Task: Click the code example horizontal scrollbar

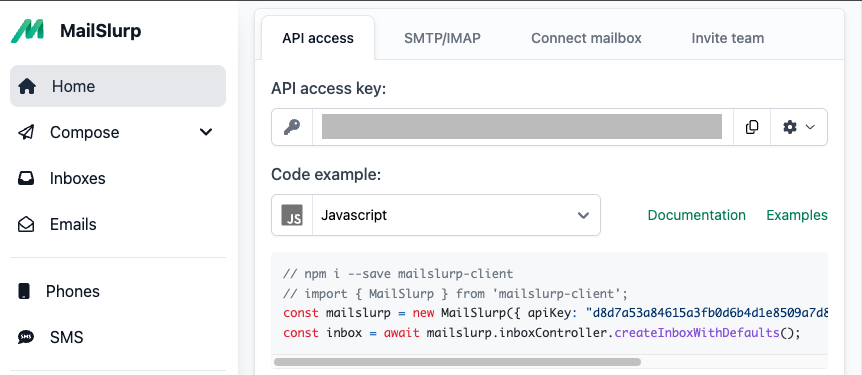Action: (457, 362)
